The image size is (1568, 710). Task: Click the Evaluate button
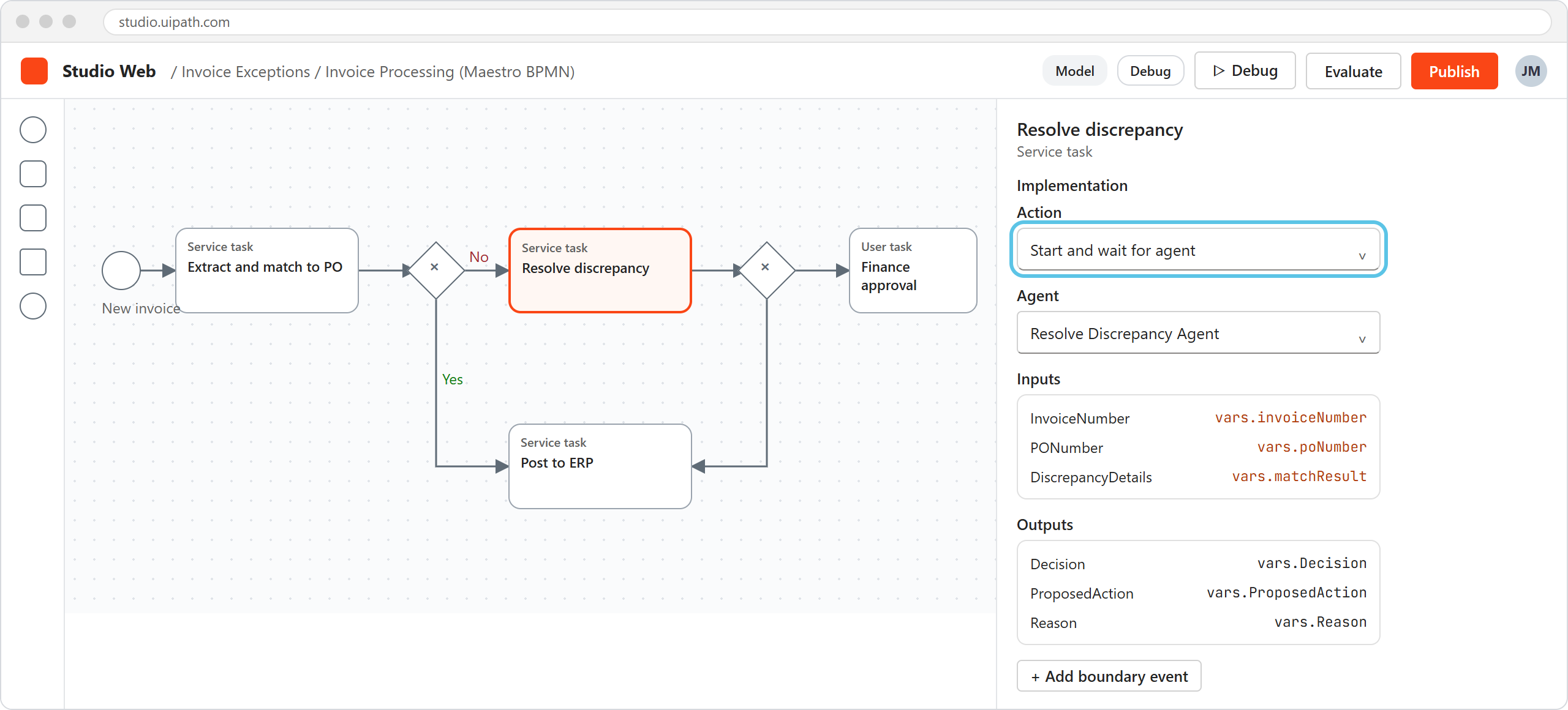point(1353,71)
